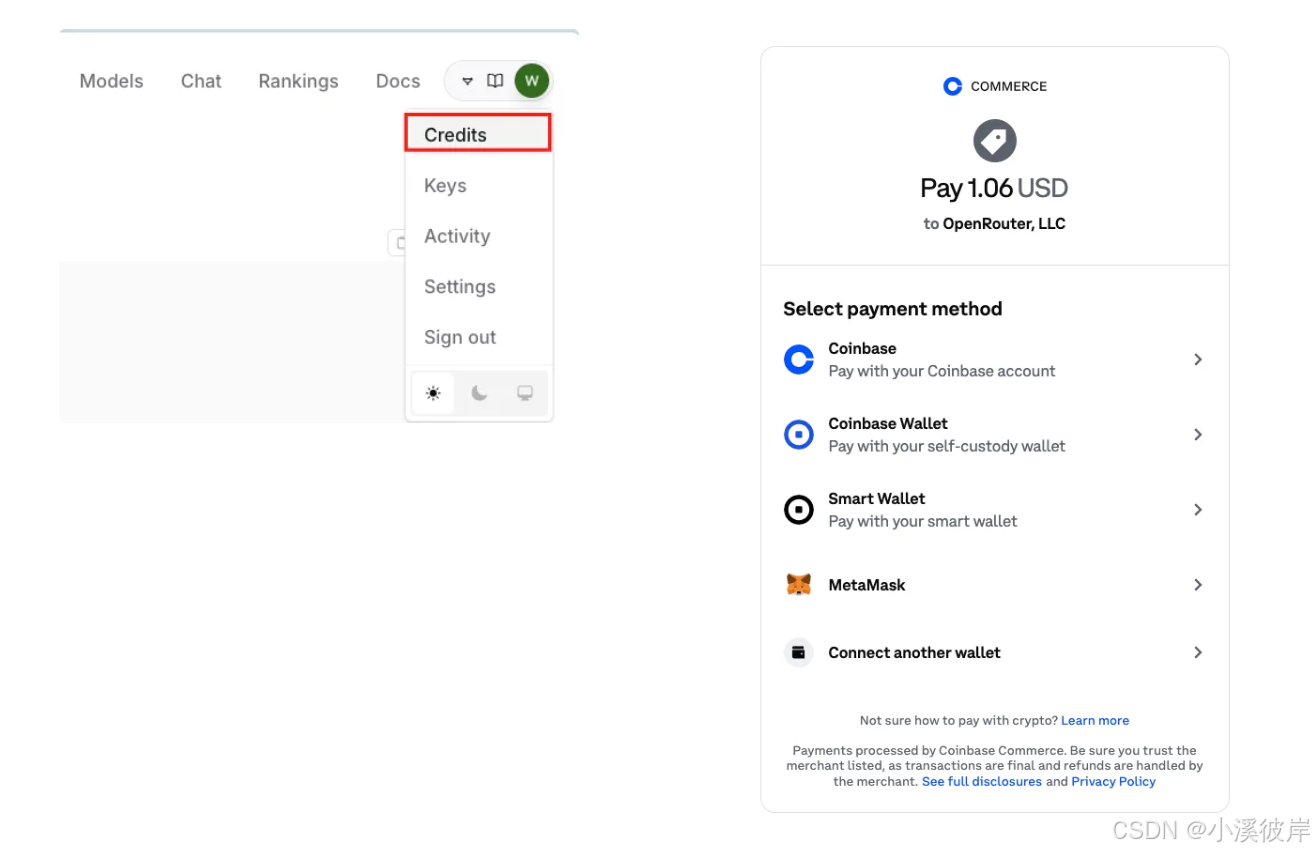The image size is (1314, 852).
Task: Click the Coinbase payment logo icon
Action: [x=799, y=359]
